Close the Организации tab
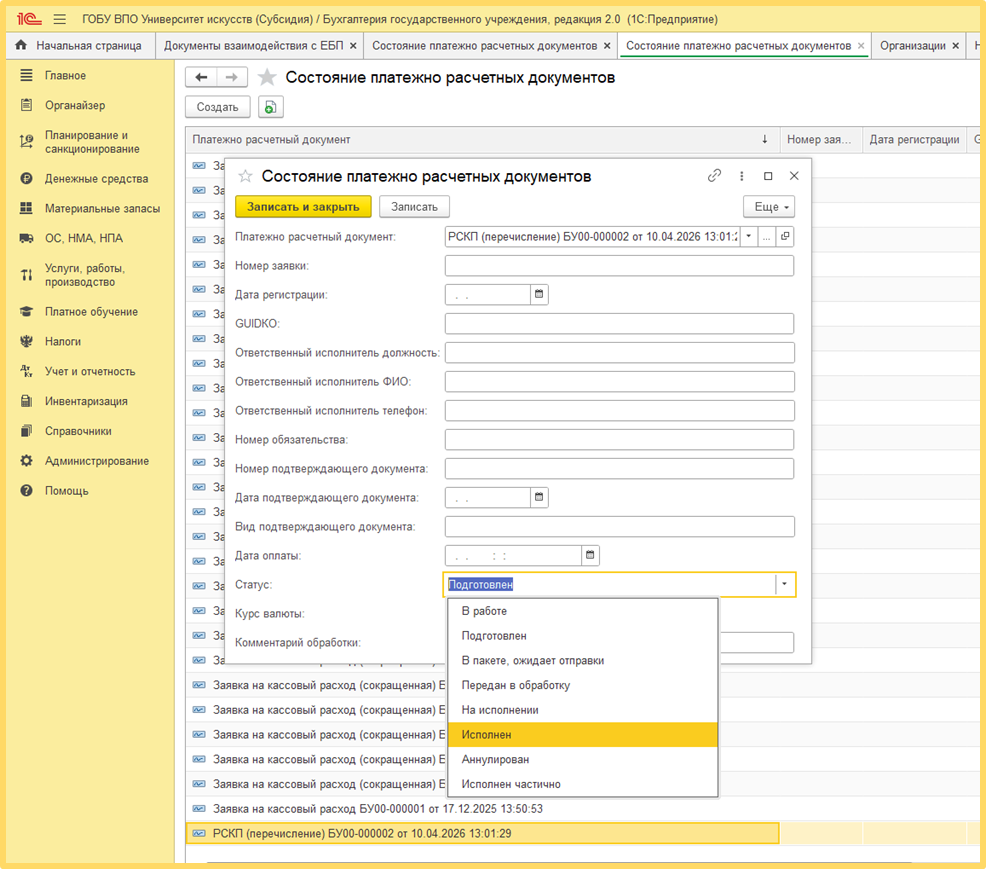 [955, 46]
